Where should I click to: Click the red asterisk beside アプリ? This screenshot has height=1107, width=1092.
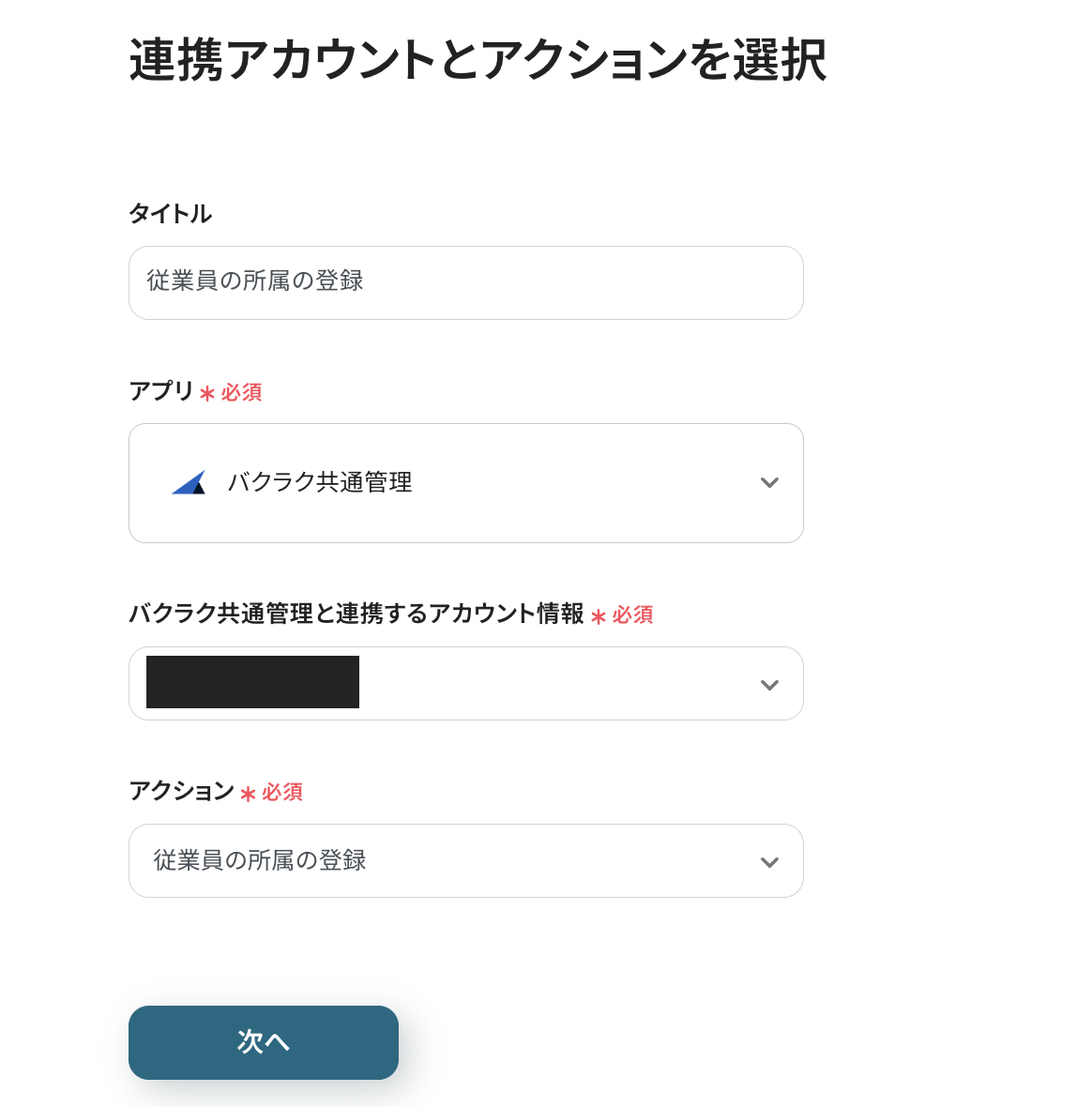[x=207, y=393]
